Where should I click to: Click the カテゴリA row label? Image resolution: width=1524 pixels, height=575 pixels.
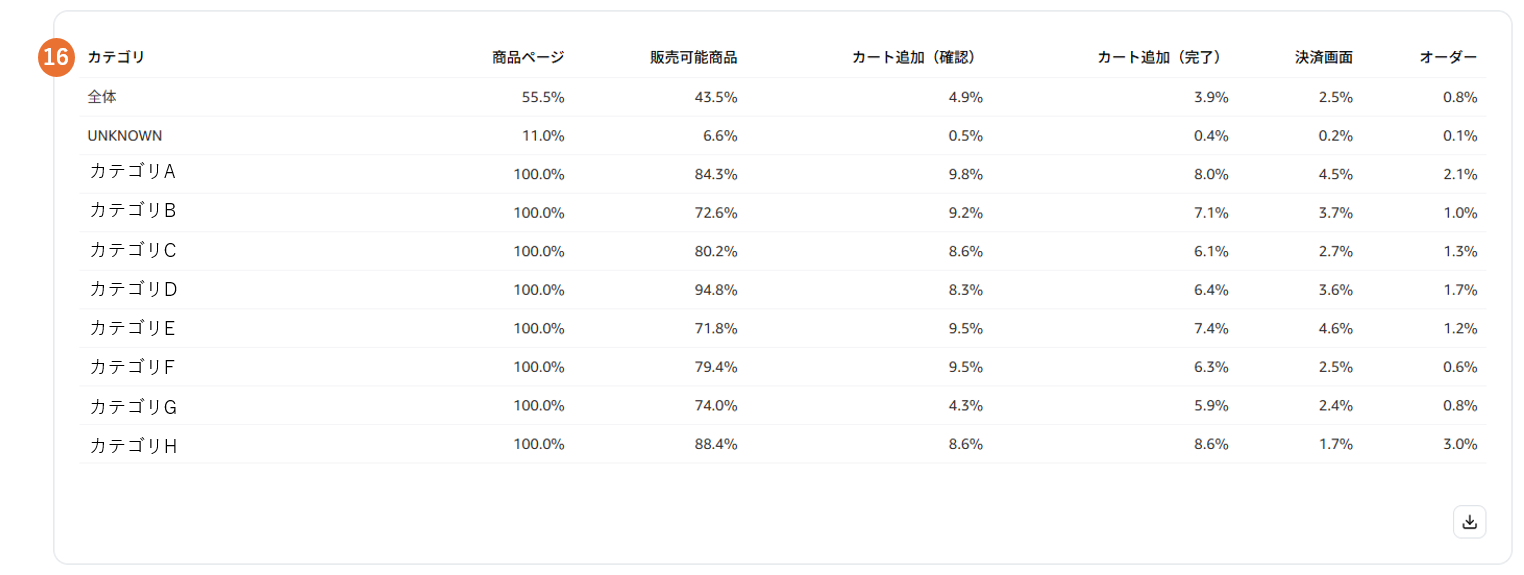coord(133,172)
